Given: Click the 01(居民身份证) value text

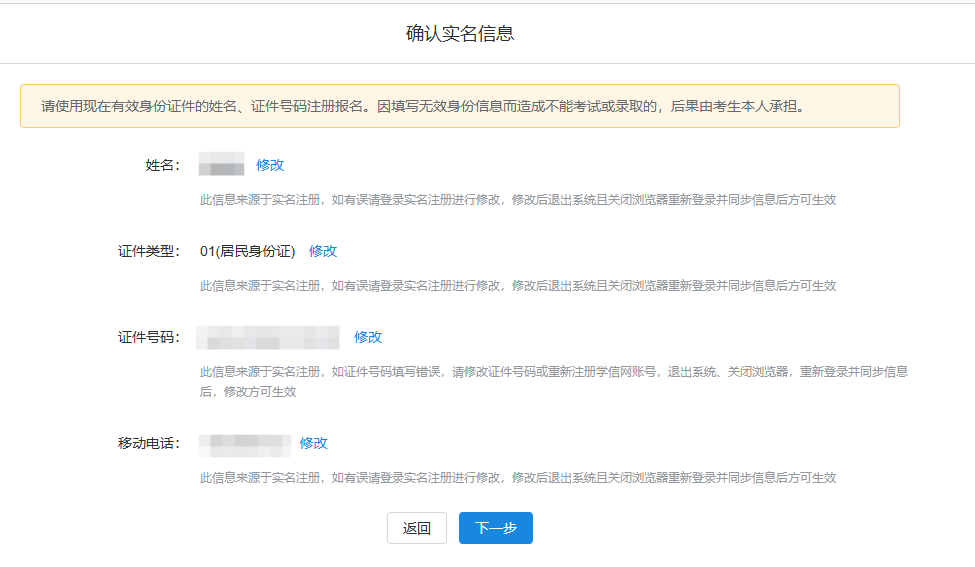Looking at the screenshot, I should point(247,251).
